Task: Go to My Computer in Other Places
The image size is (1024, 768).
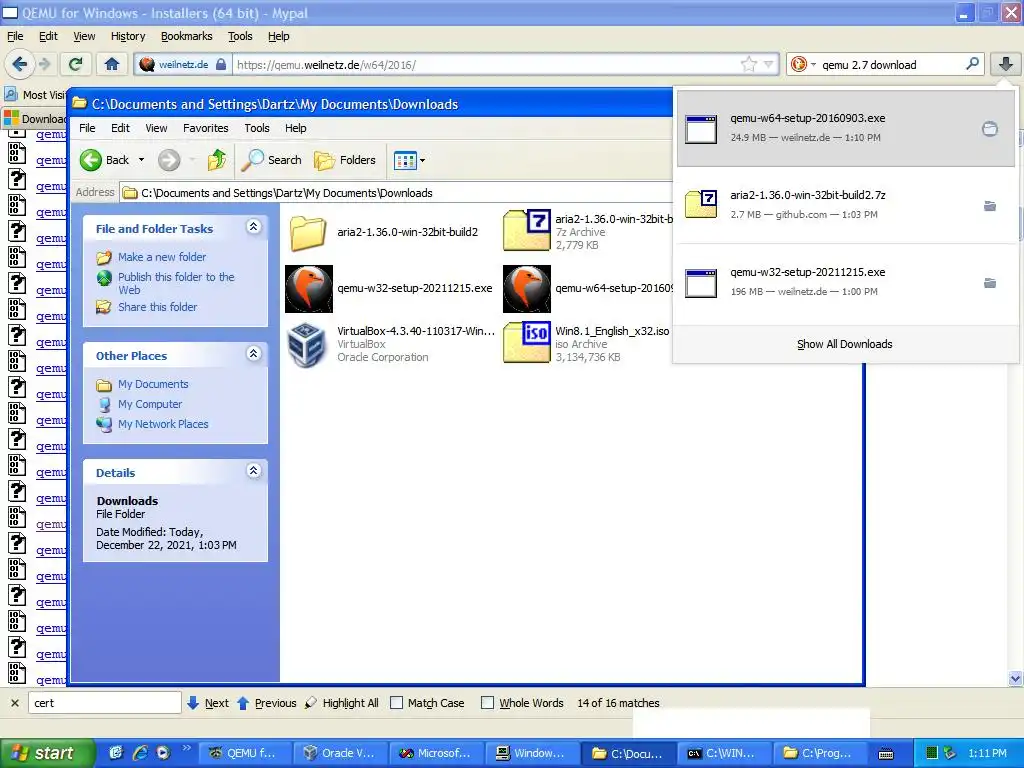Action: click(150, 404)
